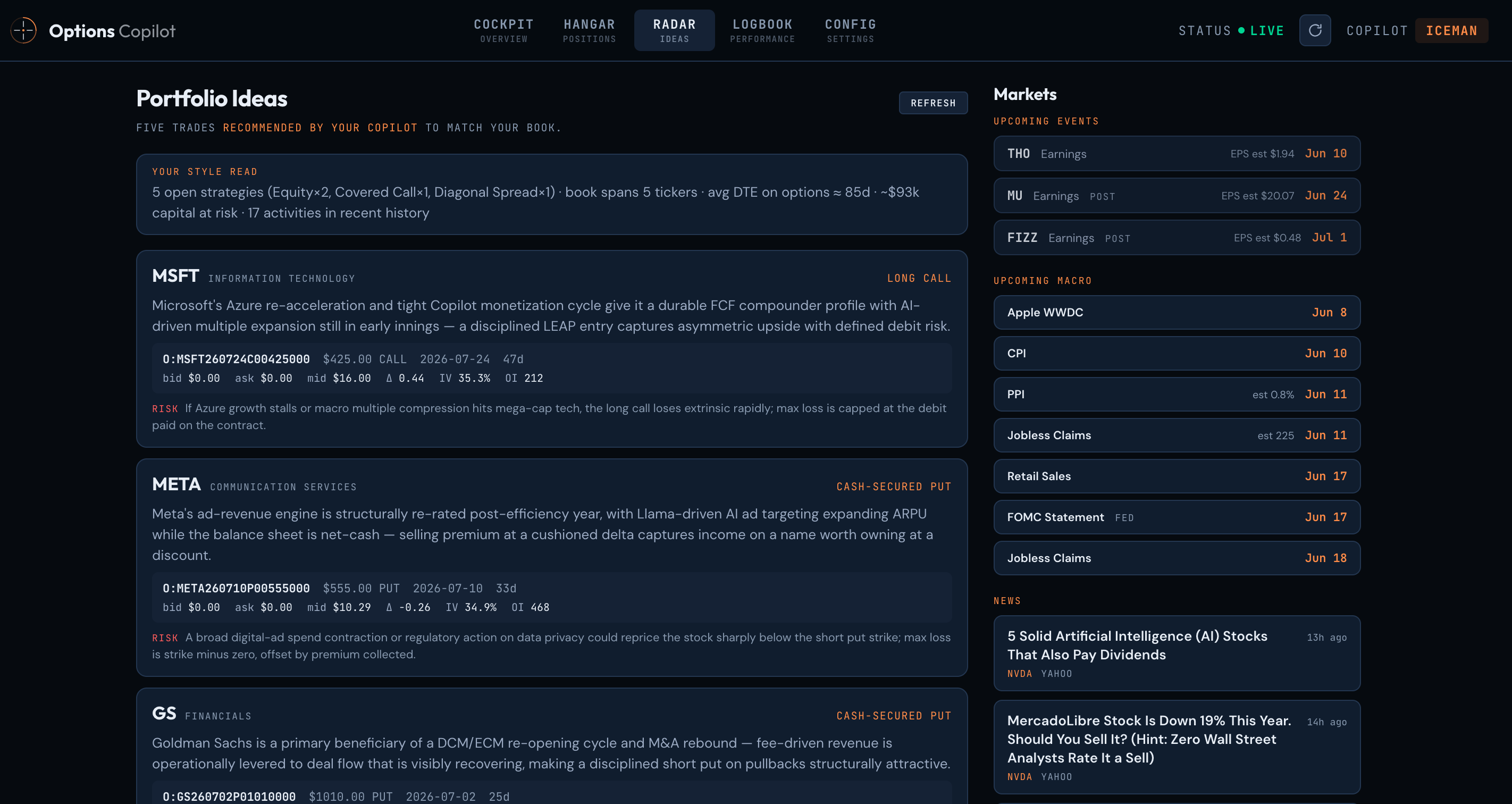This screenshot has height=804, width=1512.
Task: Click contract symbol O:MSFT260724C00425000
Action: tap(236, 359)
